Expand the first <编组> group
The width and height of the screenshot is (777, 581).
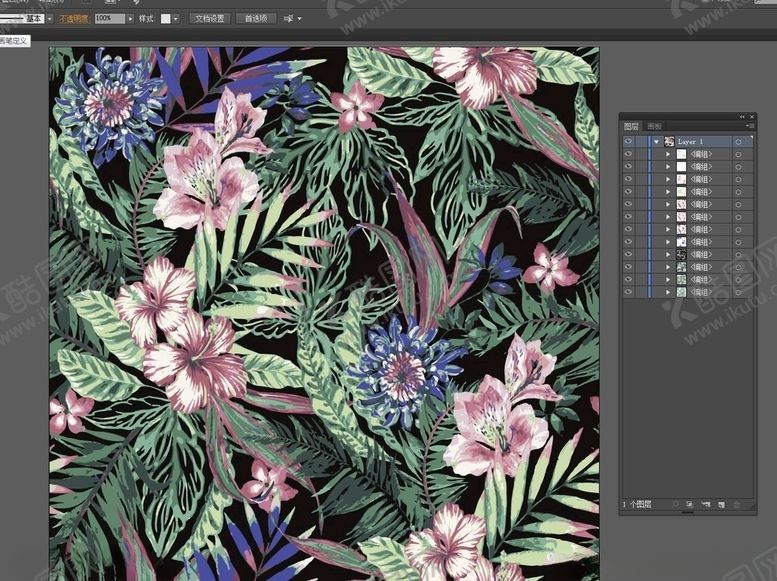click(x=668, y=154)
